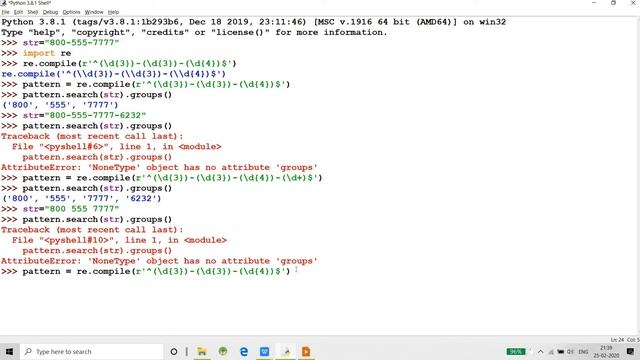Open the Windows Start menu
This screenshot has width=640, height=360.
point(9,351)
